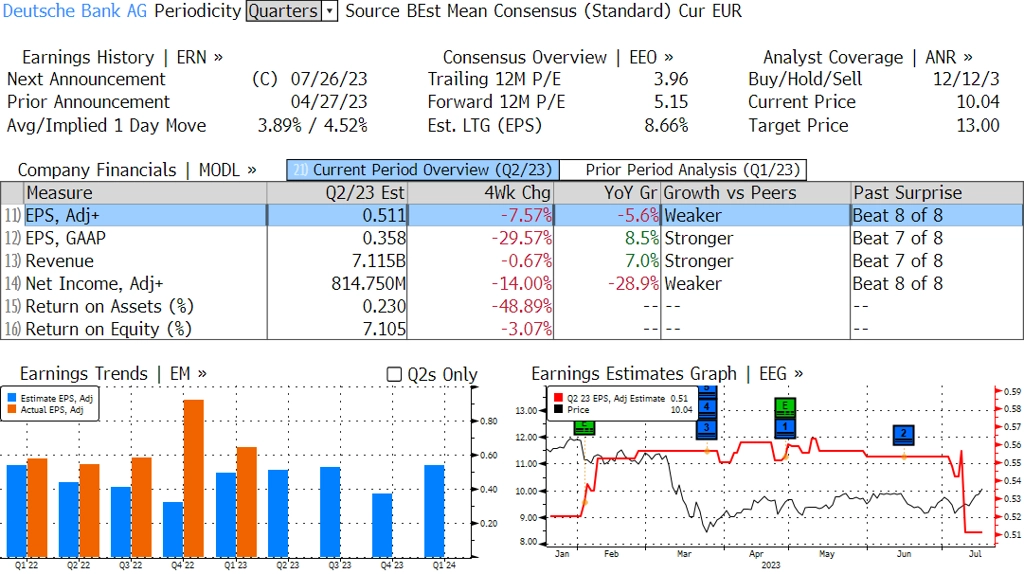
Task: Open Earnings Estimates Graph EEG link
Action: pos(667,374)
